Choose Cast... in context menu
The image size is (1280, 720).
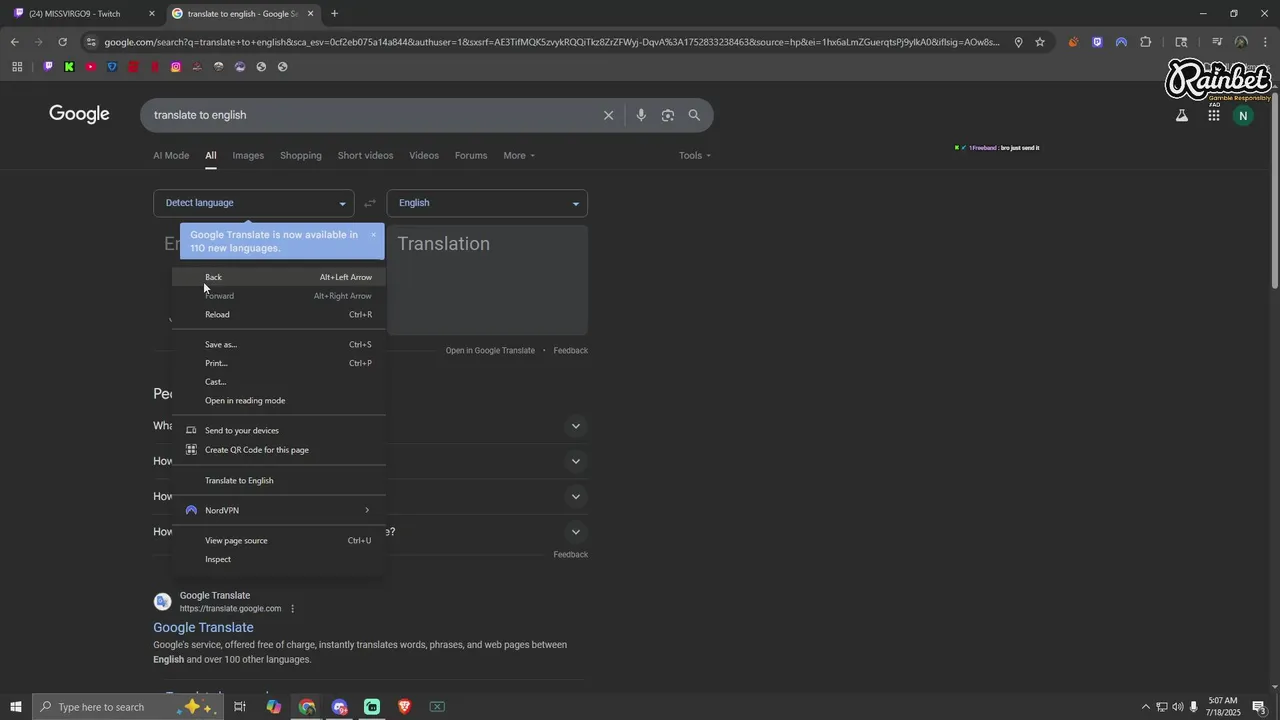(279, 381)
